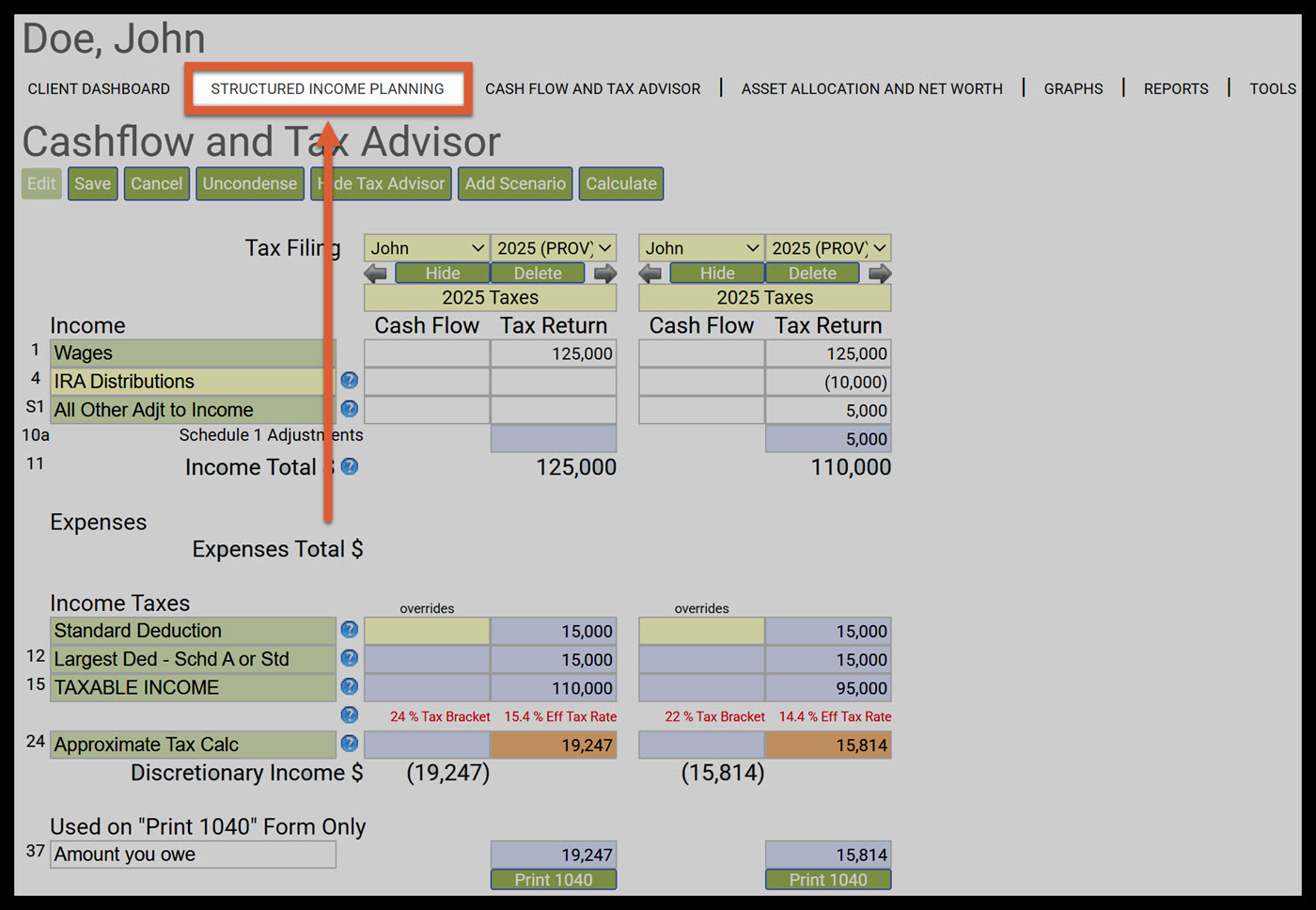Click 24 % Tax Bracket text
The image size is (1316, 910).
[x=440, y=716]
